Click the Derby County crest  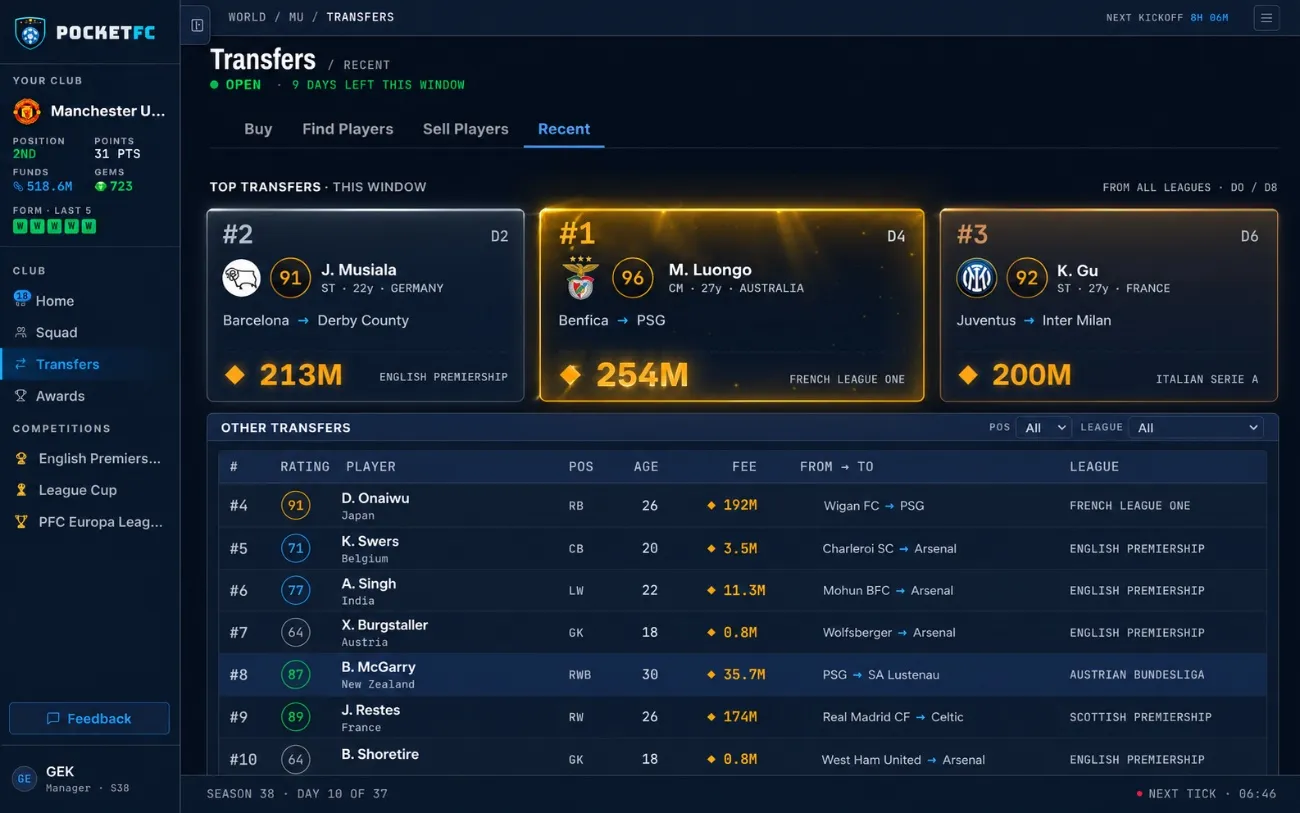pos(242,278)
